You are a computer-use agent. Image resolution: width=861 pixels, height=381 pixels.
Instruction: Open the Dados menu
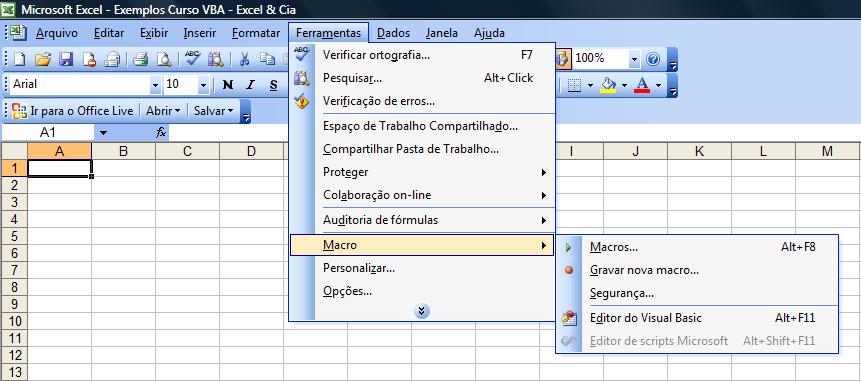pyautogui.click(x=393, y=33)
